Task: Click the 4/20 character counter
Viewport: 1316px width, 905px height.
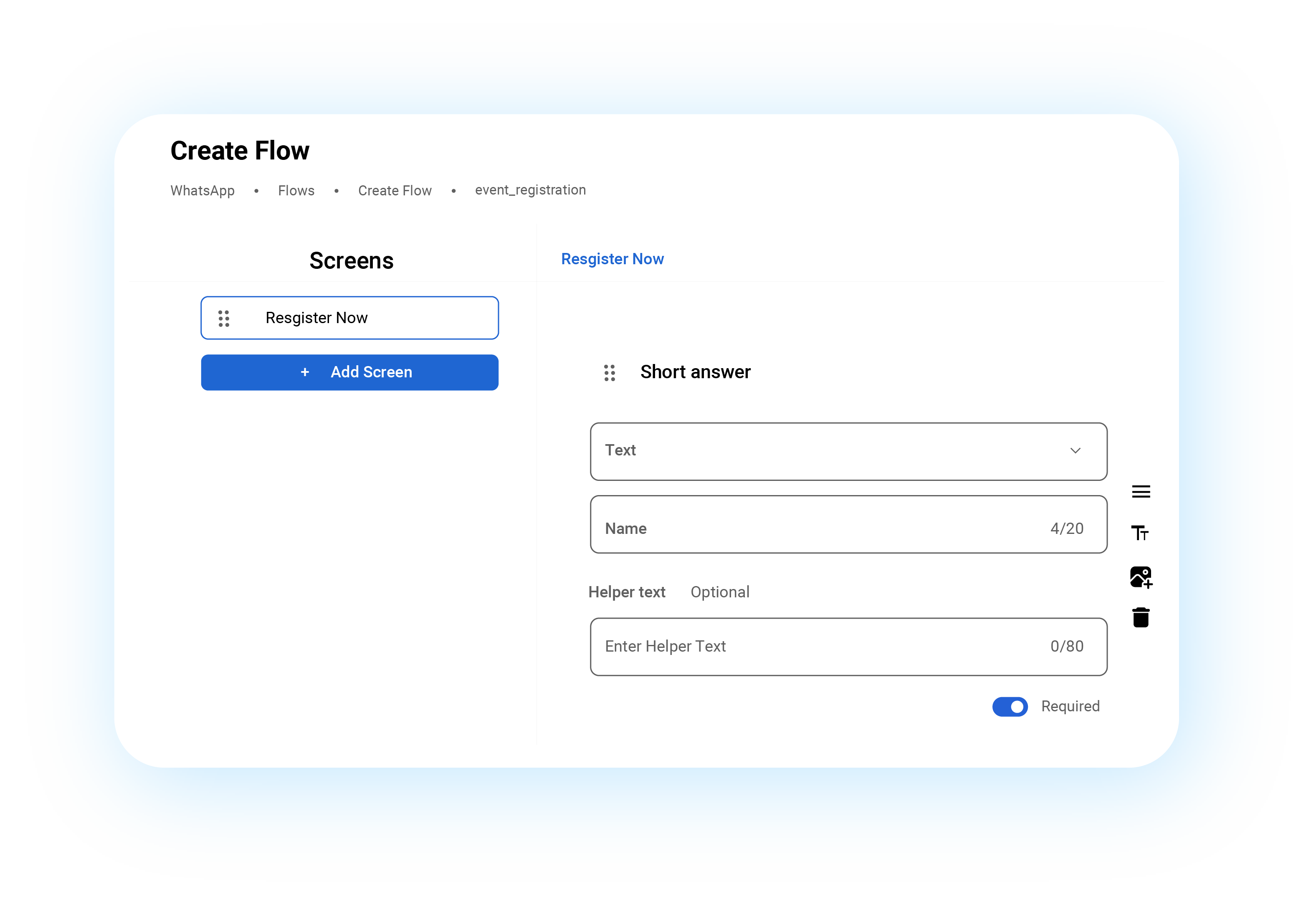Action: [x=1066, y=528]
